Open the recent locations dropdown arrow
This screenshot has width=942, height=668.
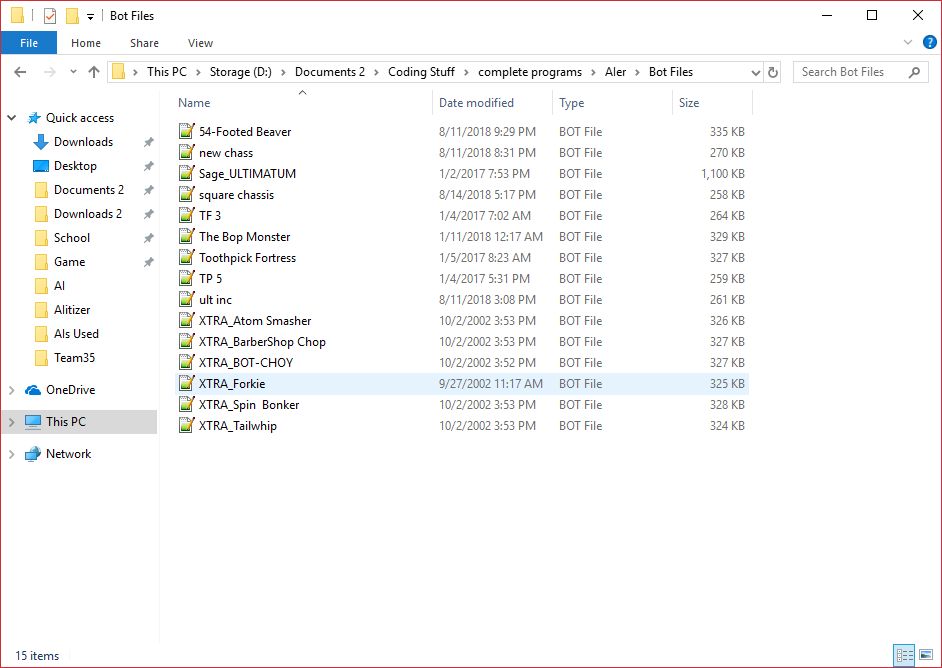point(73,72)
